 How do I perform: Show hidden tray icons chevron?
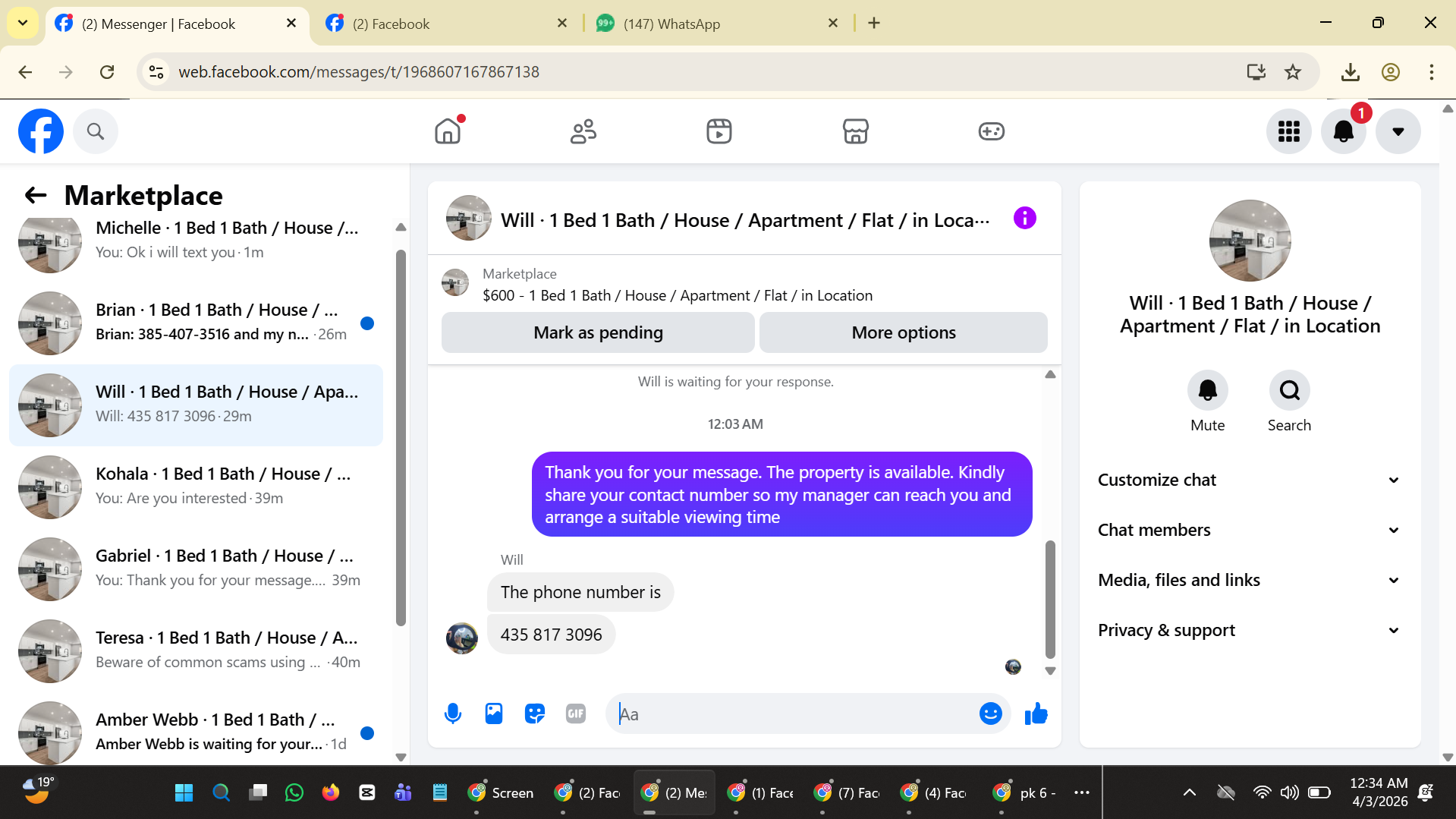click(1190, 792)
